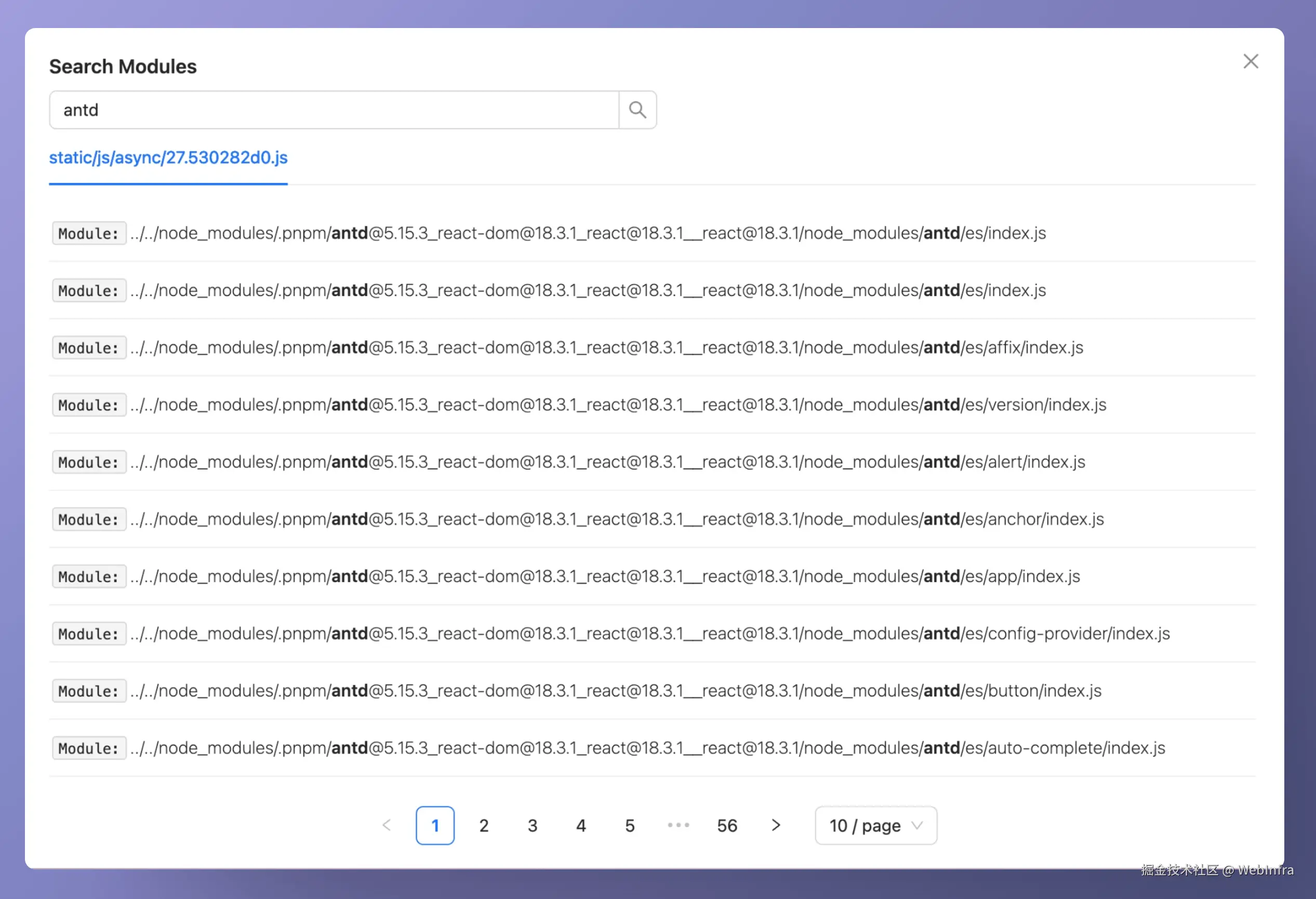Screen dimensions: 1316x899
Task: Click the antd/es/affix/index.js module entry
Action: pyautogui.click(x=606, y=347)
